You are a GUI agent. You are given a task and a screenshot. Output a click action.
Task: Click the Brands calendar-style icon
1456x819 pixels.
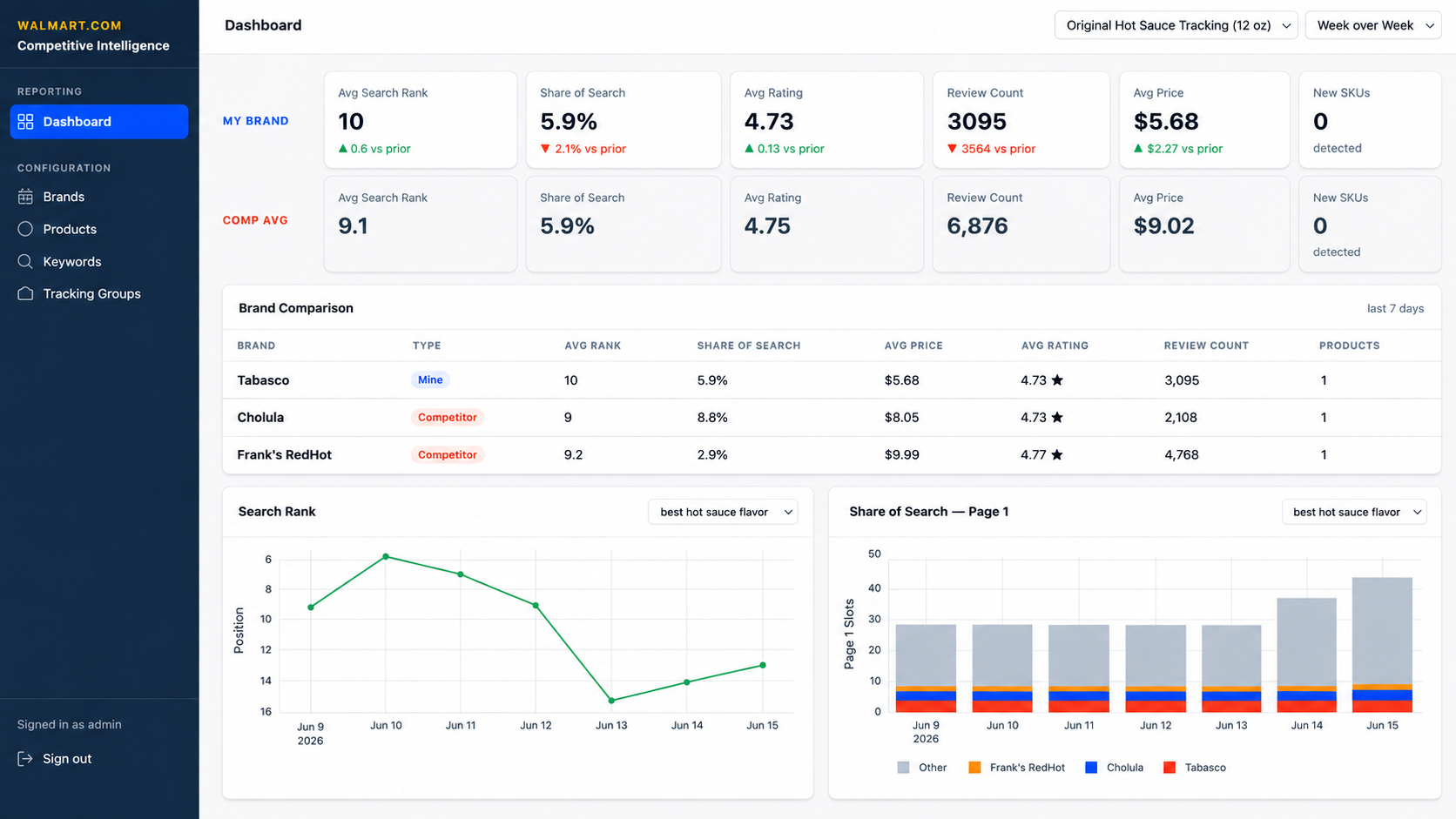click(x=25, y=197)
